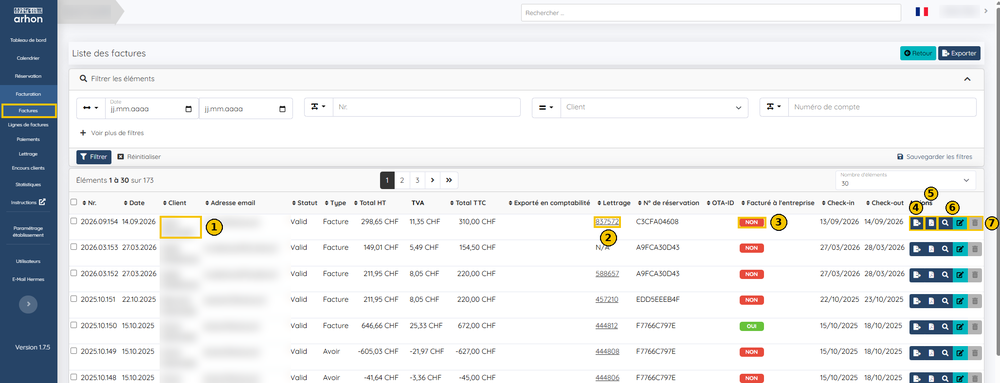Open the PDF of invoice 2025.10.151

click(x=930, y=301)
